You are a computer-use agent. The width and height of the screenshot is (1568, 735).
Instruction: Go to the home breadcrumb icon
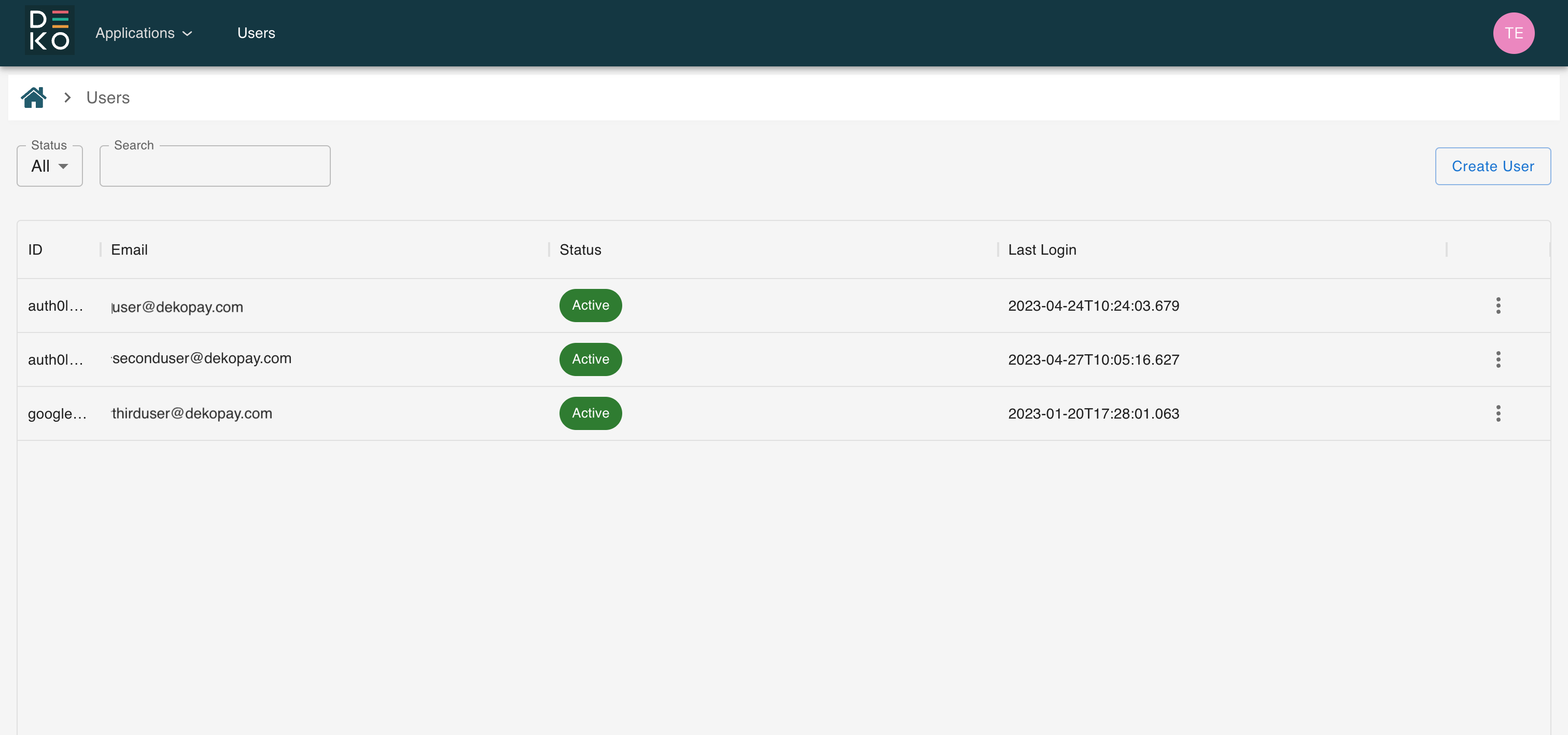(x=34, y=98)
